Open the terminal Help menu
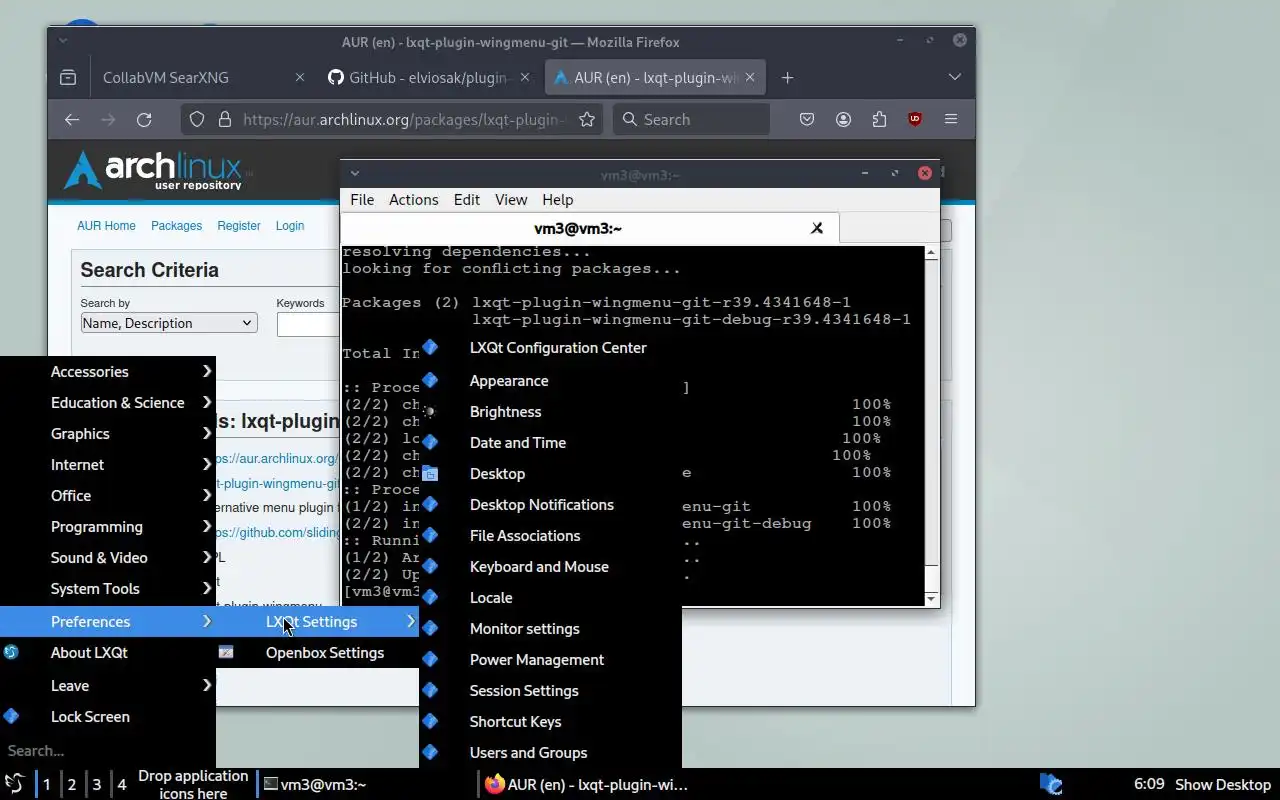This screenshot has height=800, width=1280. 558,200
